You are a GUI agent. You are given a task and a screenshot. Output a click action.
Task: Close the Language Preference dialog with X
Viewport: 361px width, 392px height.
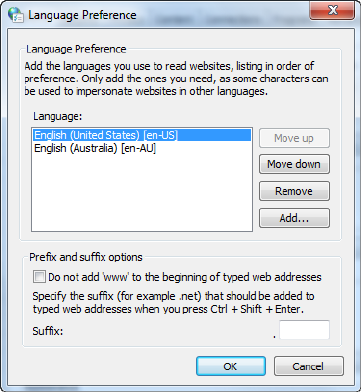332,11
